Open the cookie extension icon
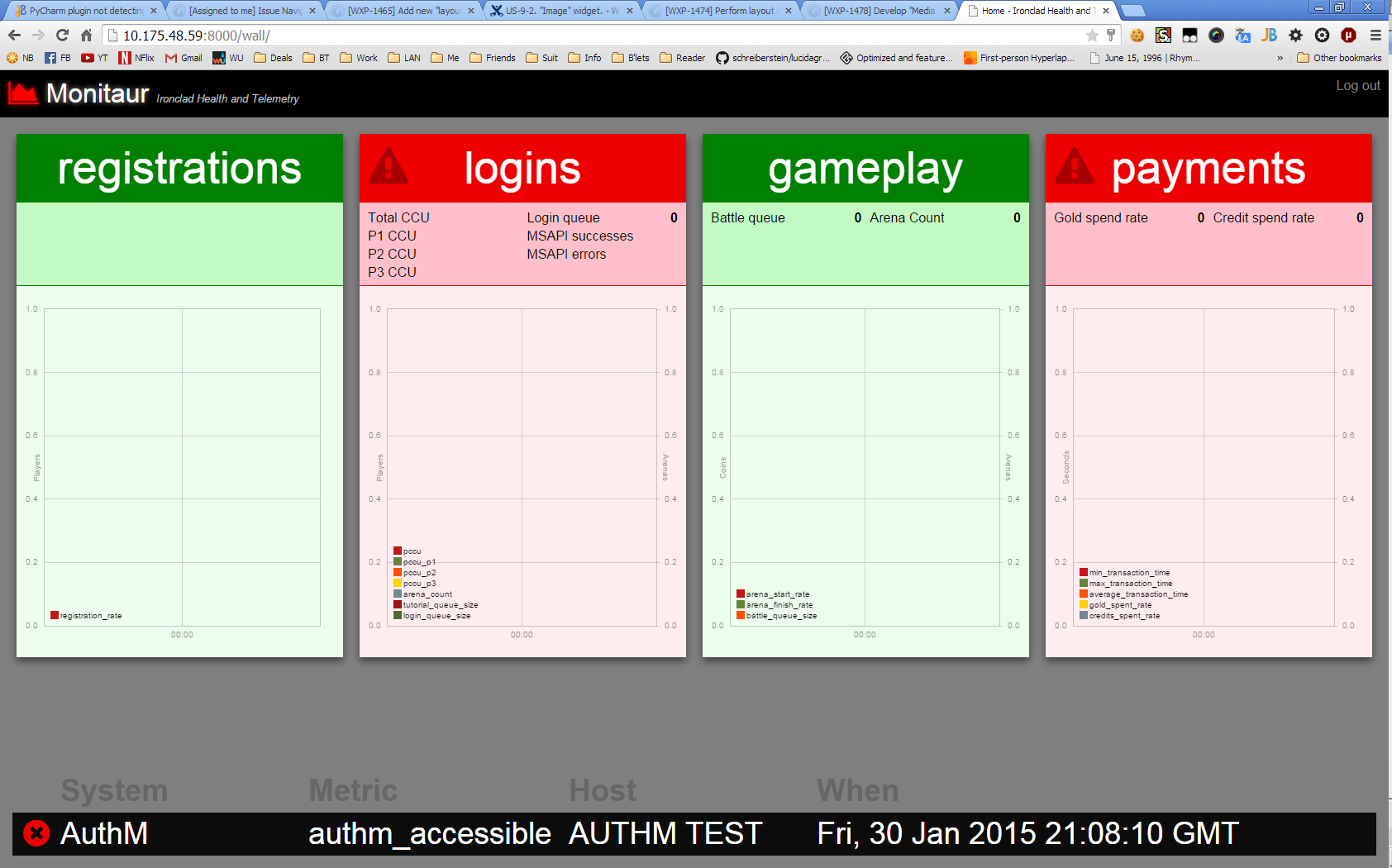Image resolution: width=1392 pixels, height=868 pixels. (x=1137, y=36)
